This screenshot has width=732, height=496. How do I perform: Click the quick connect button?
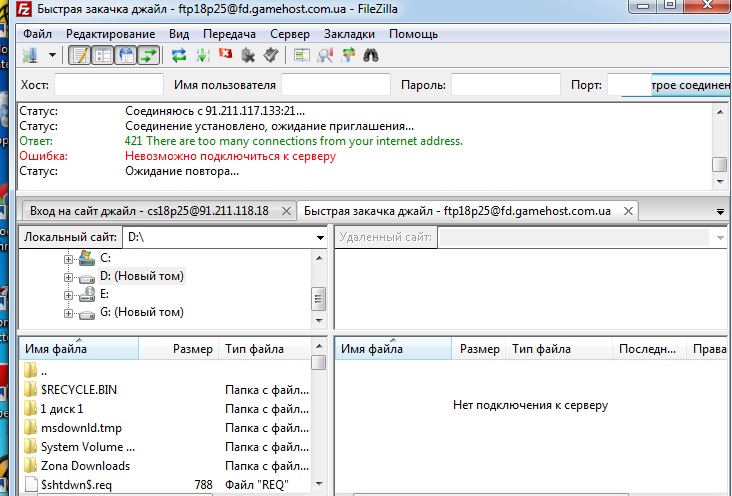690,85
